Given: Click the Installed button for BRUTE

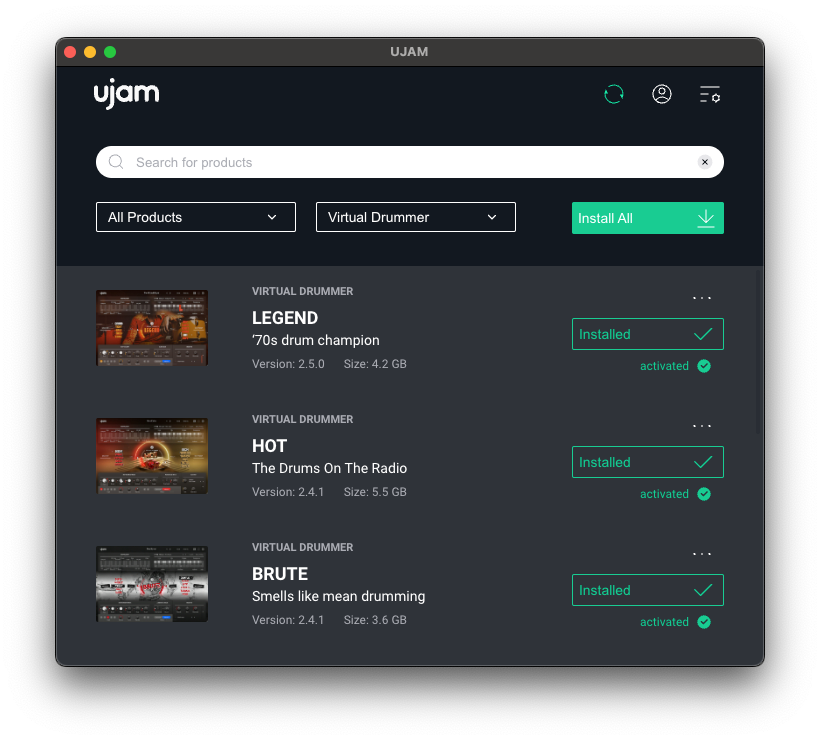Looking at the screenshot, I should [x=647, y=590].
